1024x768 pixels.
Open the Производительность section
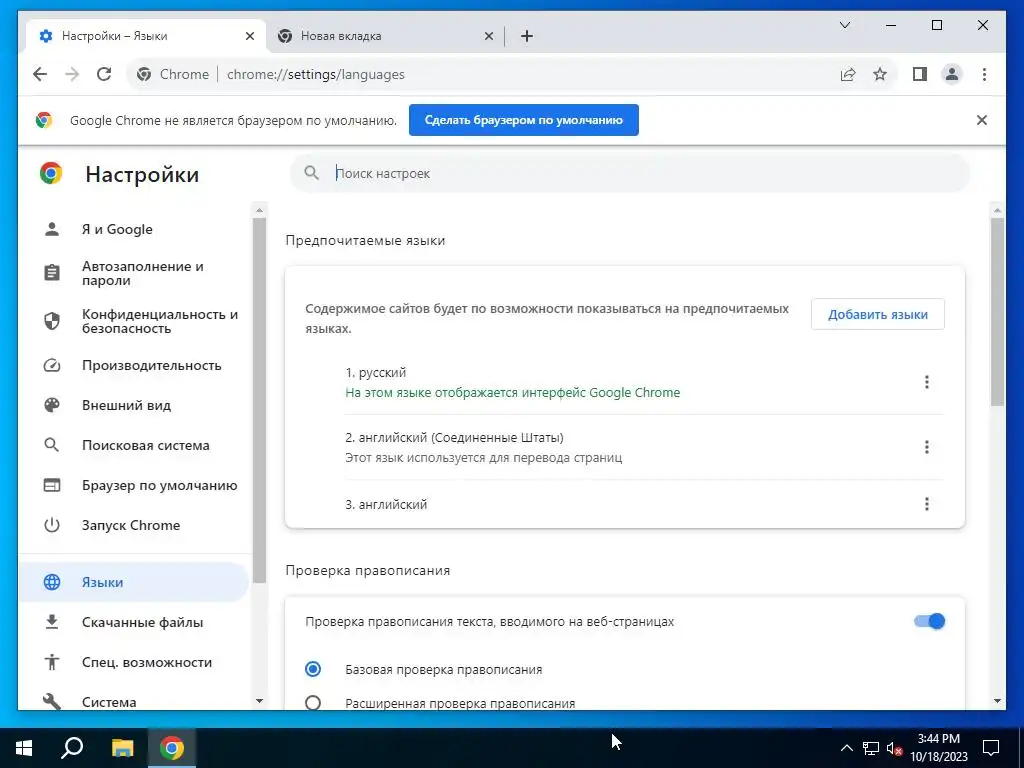[x=133, y=365]
